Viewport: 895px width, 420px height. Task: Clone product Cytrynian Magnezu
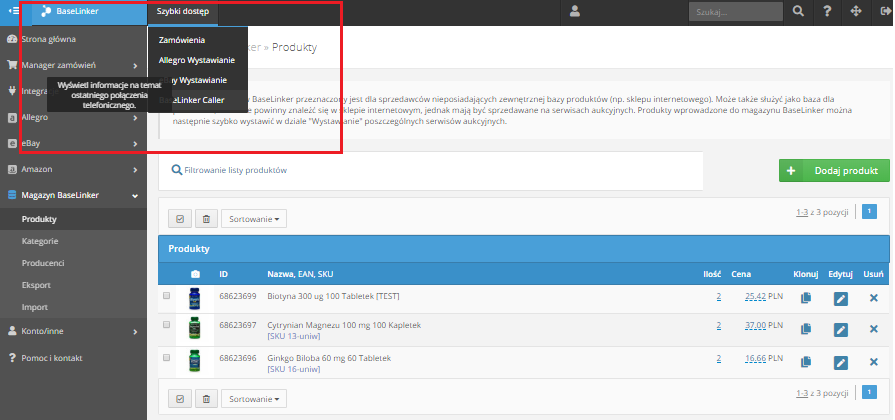(x=805, y=329)
